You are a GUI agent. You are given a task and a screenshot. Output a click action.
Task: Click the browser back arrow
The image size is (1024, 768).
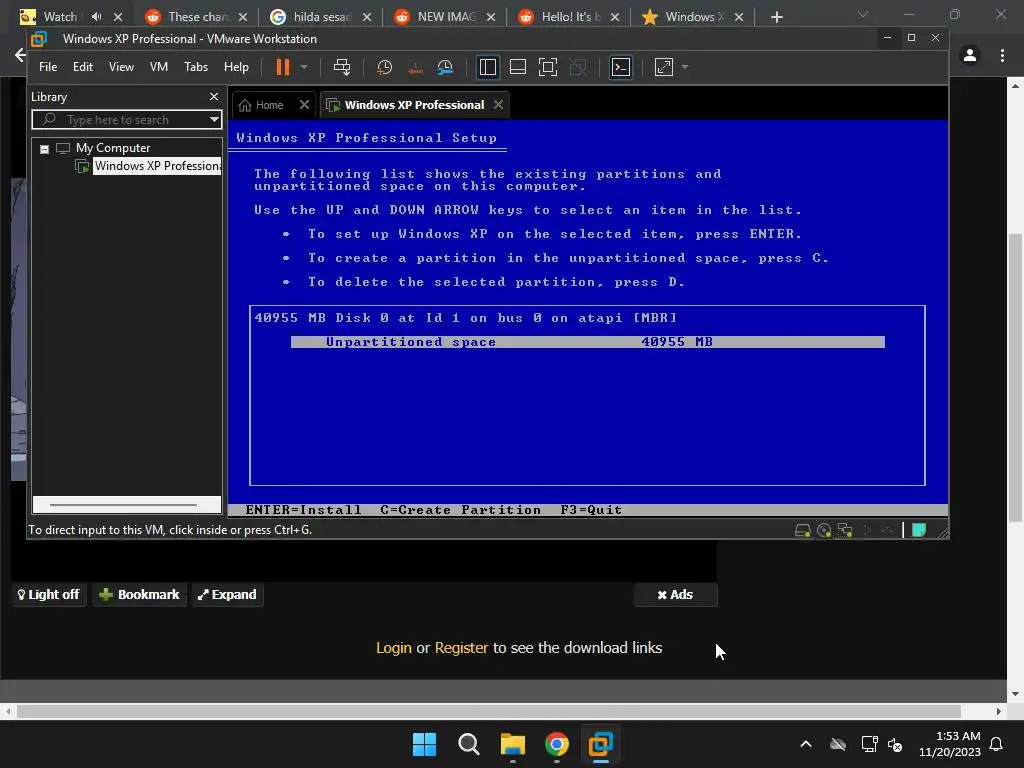coord(20,56)
